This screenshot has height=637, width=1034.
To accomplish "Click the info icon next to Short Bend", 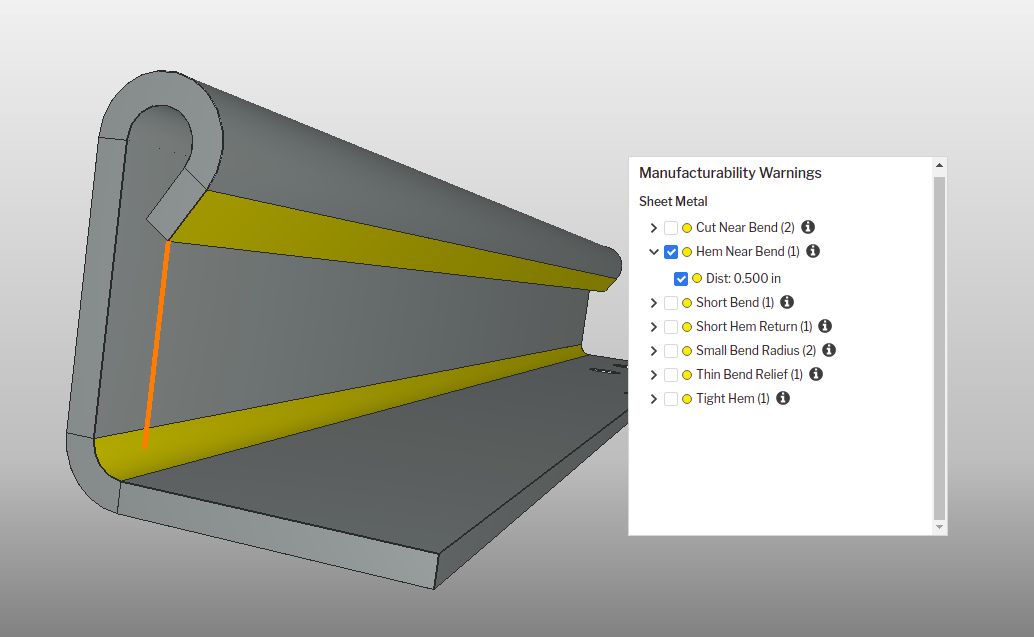I will point(786,302).
